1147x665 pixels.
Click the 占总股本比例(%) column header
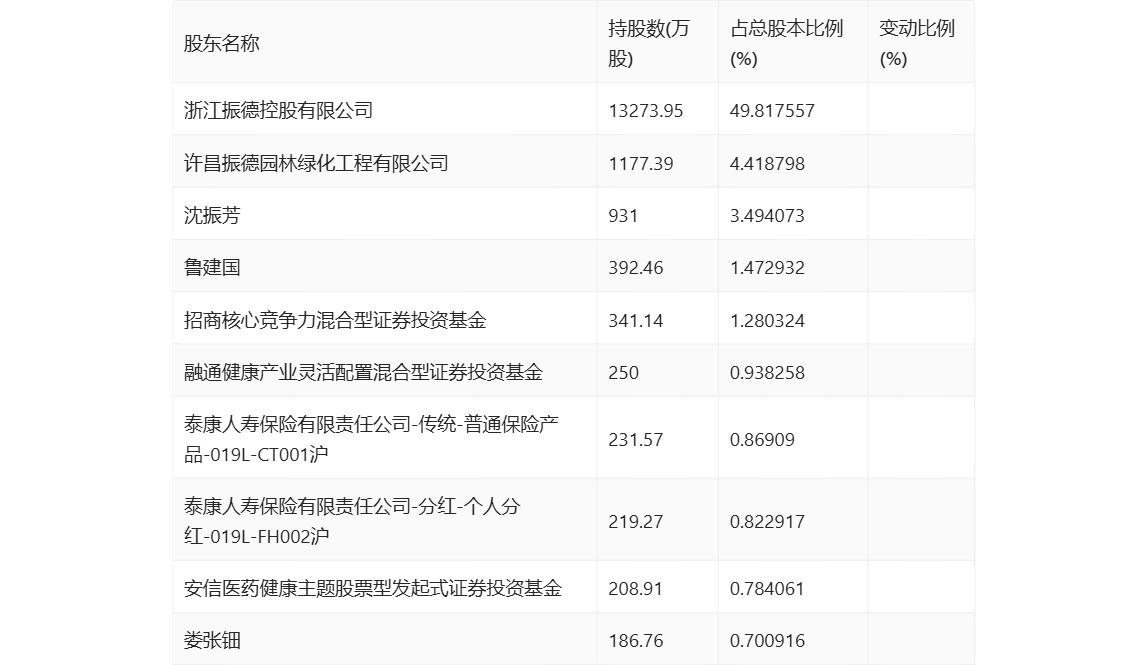tap(786, 43)
